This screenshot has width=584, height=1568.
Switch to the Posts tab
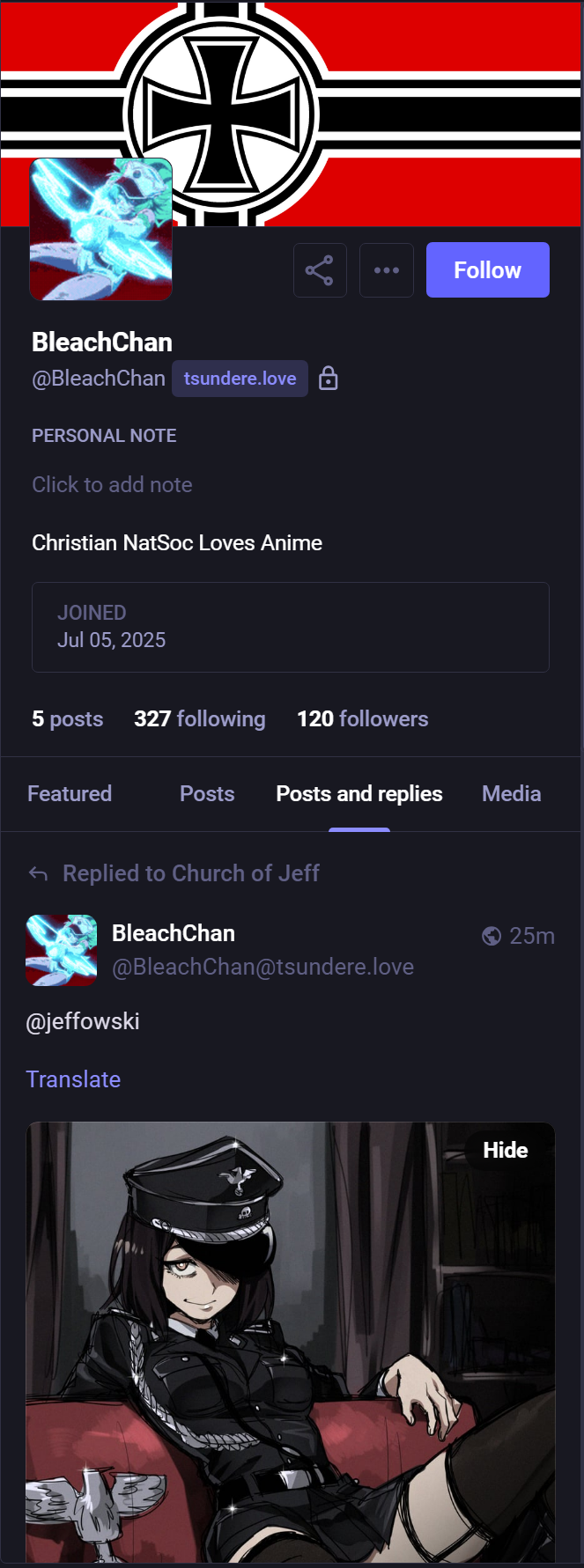tap(207, 794)
